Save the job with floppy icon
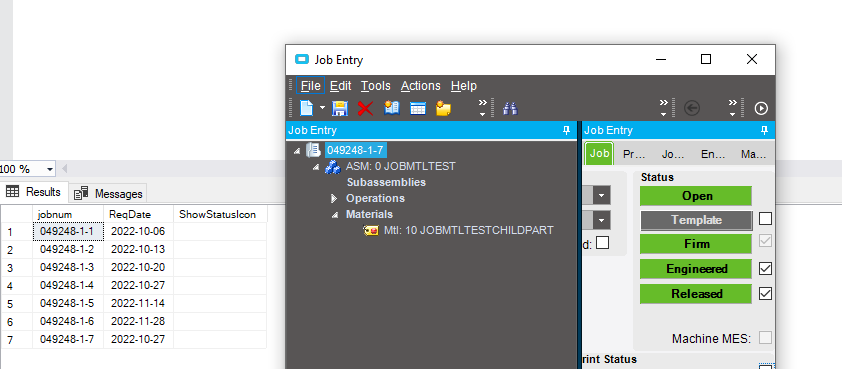842x369 pixels. (x=339, y=108)
